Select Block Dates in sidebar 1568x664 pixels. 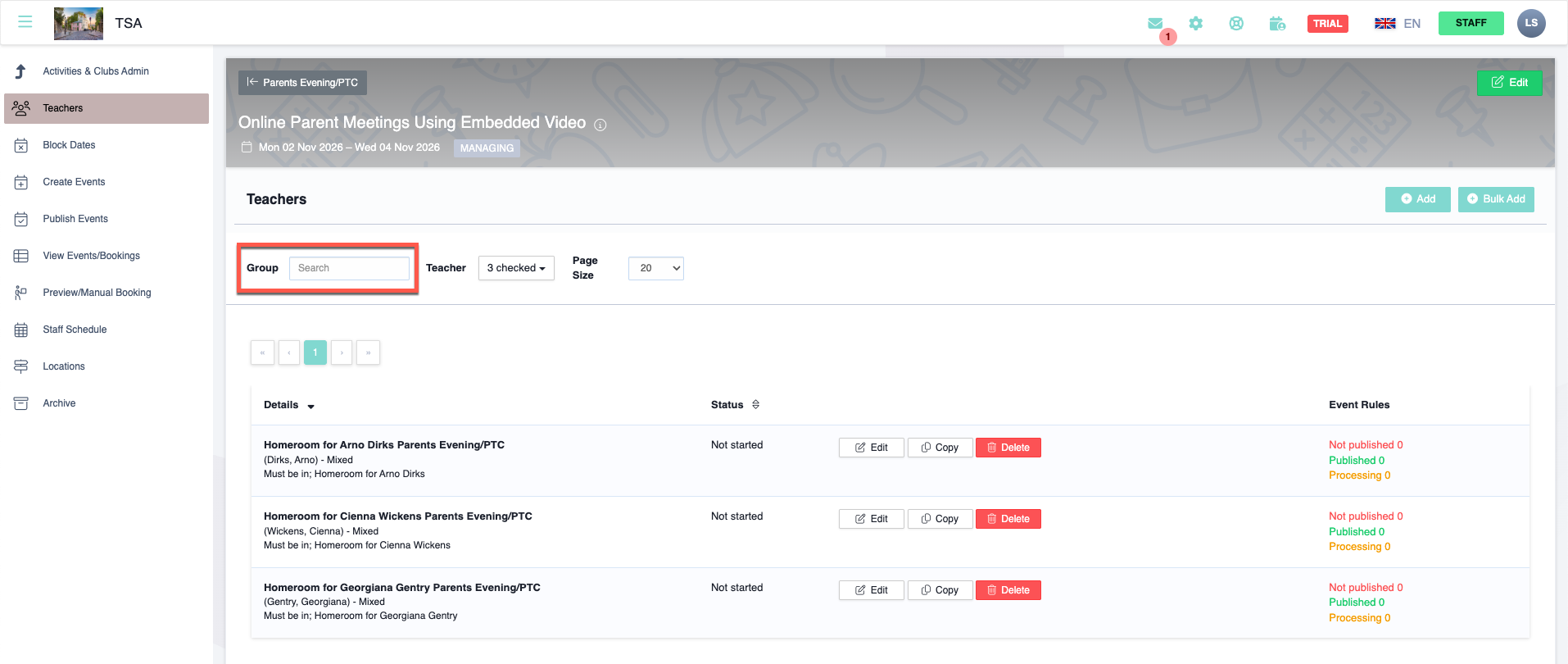point(69,145)
